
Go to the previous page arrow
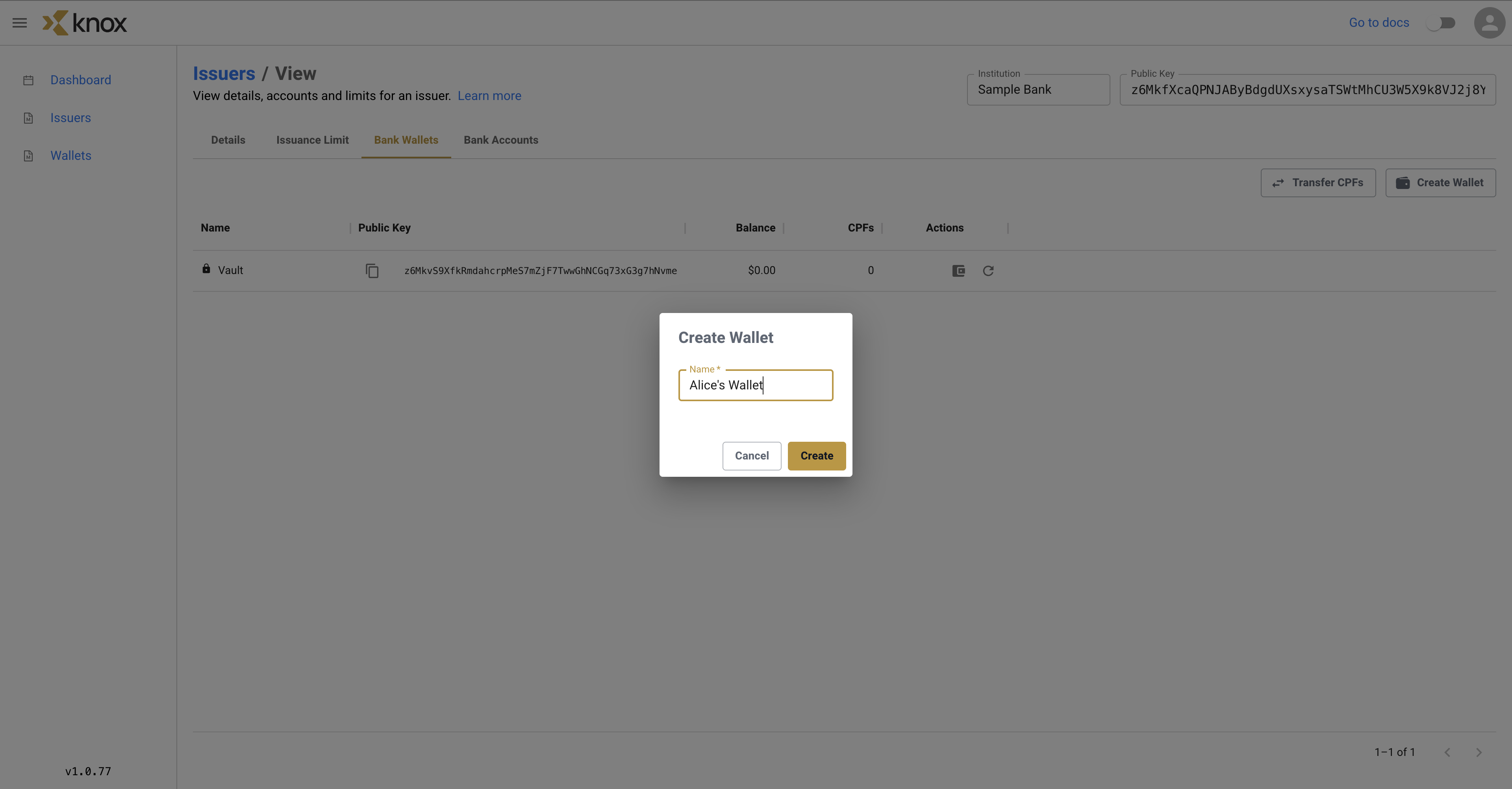pyautogui.click(x=1447, y=752)
